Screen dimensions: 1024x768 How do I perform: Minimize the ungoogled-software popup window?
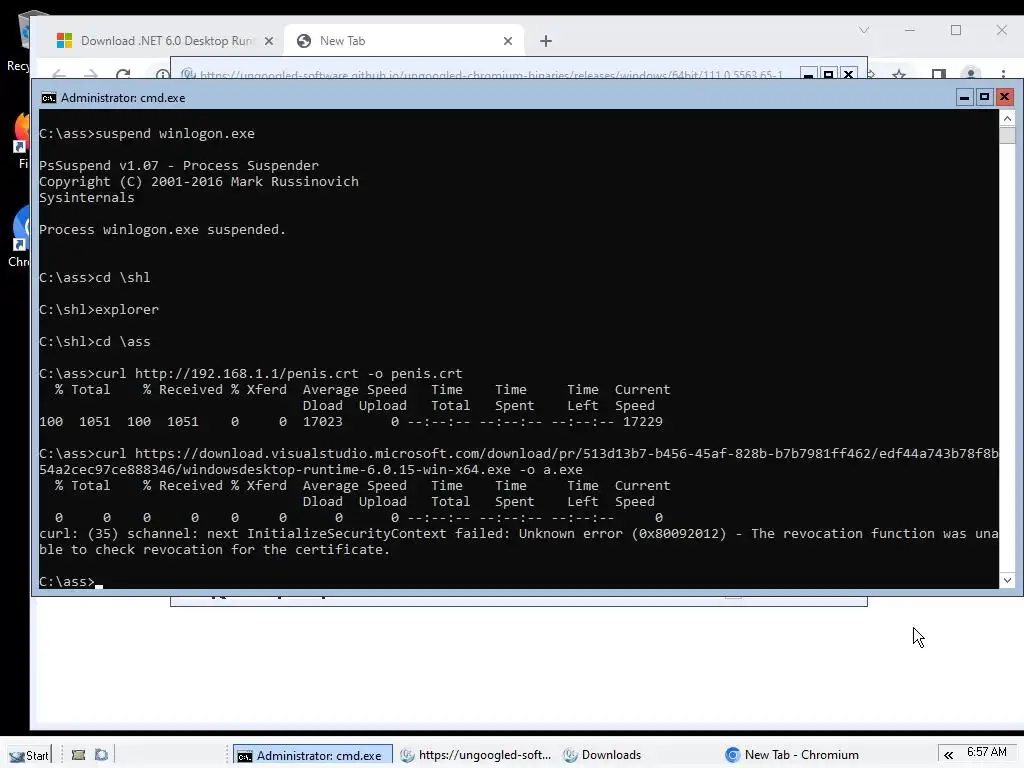tap(808, 74)
